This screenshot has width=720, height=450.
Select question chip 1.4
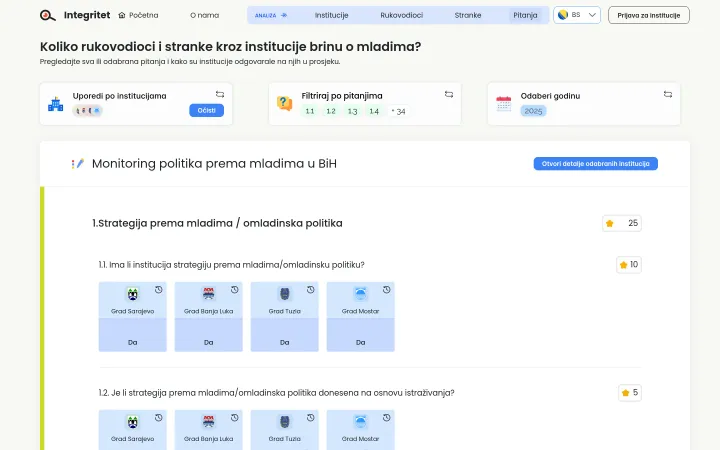(x=374, y=111)
